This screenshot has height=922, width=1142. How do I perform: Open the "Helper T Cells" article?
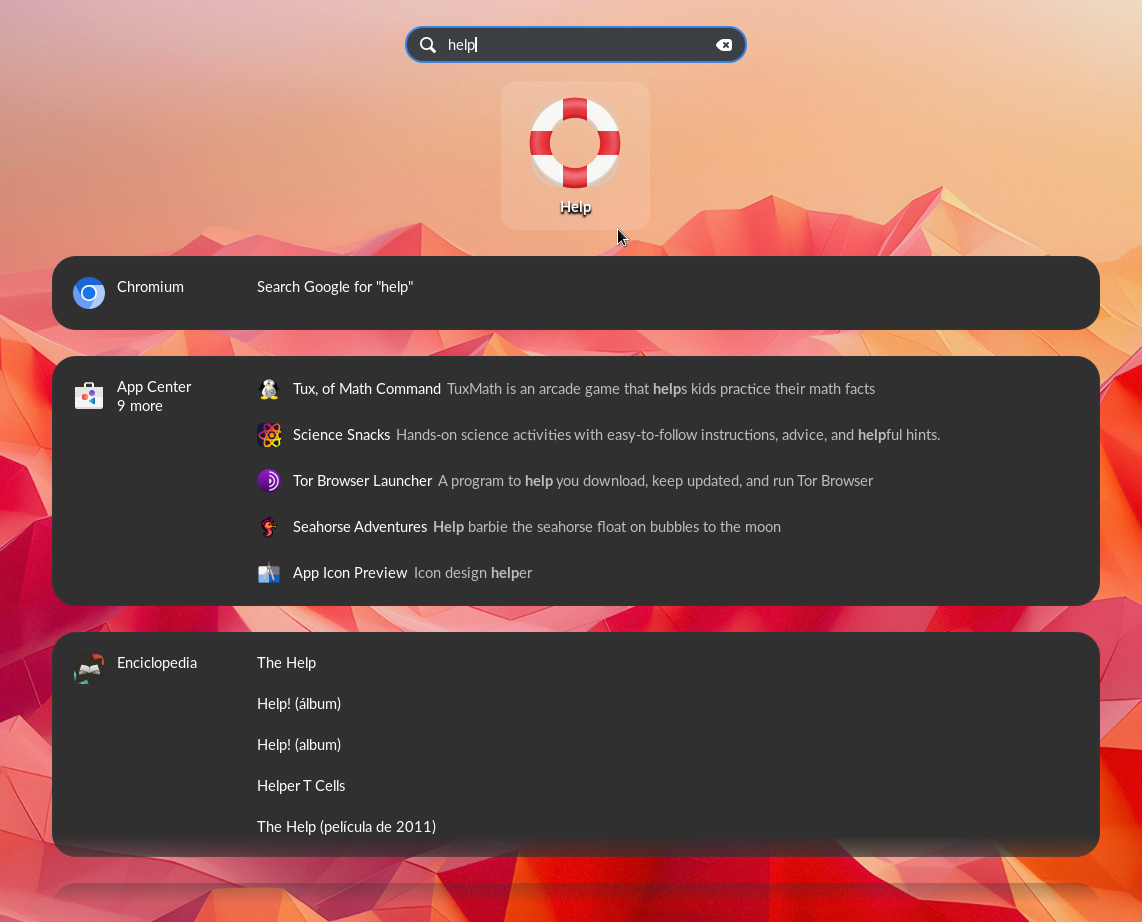pos(301,786)
